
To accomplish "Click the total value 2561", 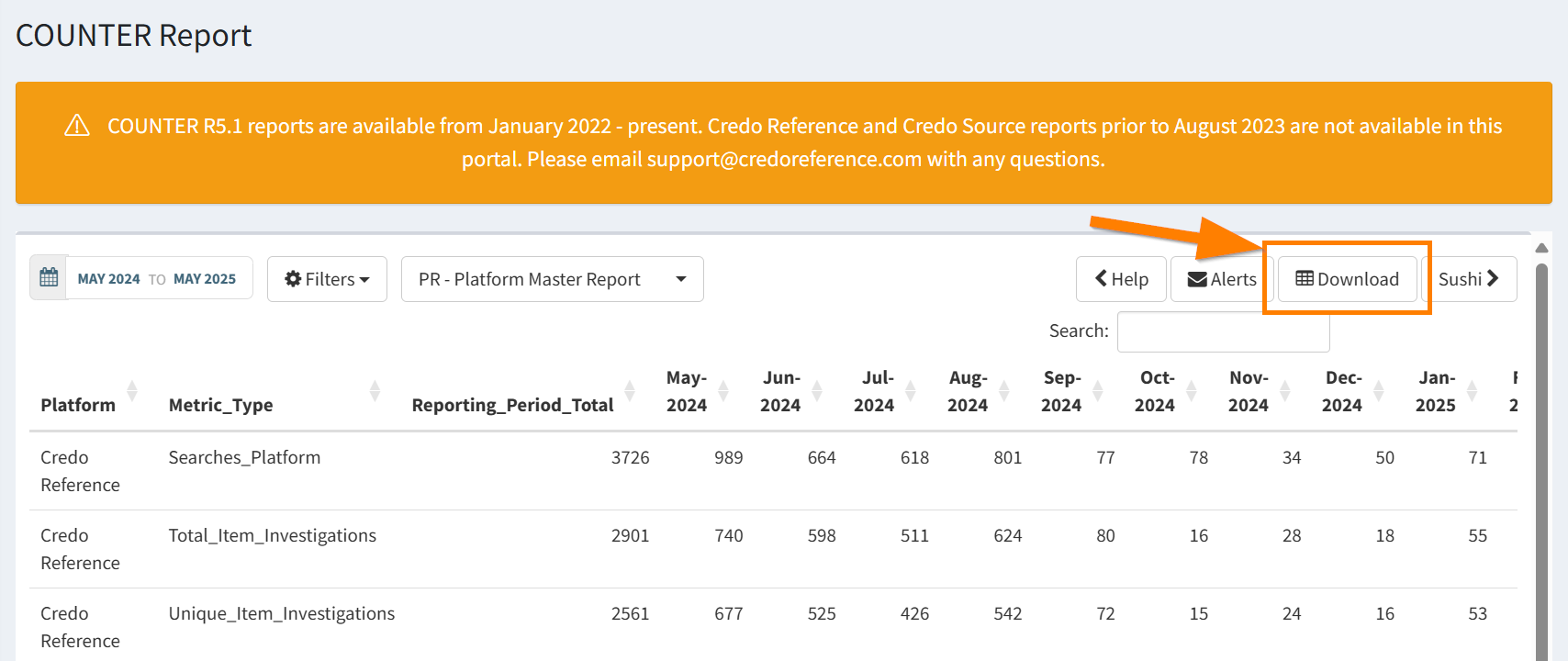I will (x=630, y=613).
